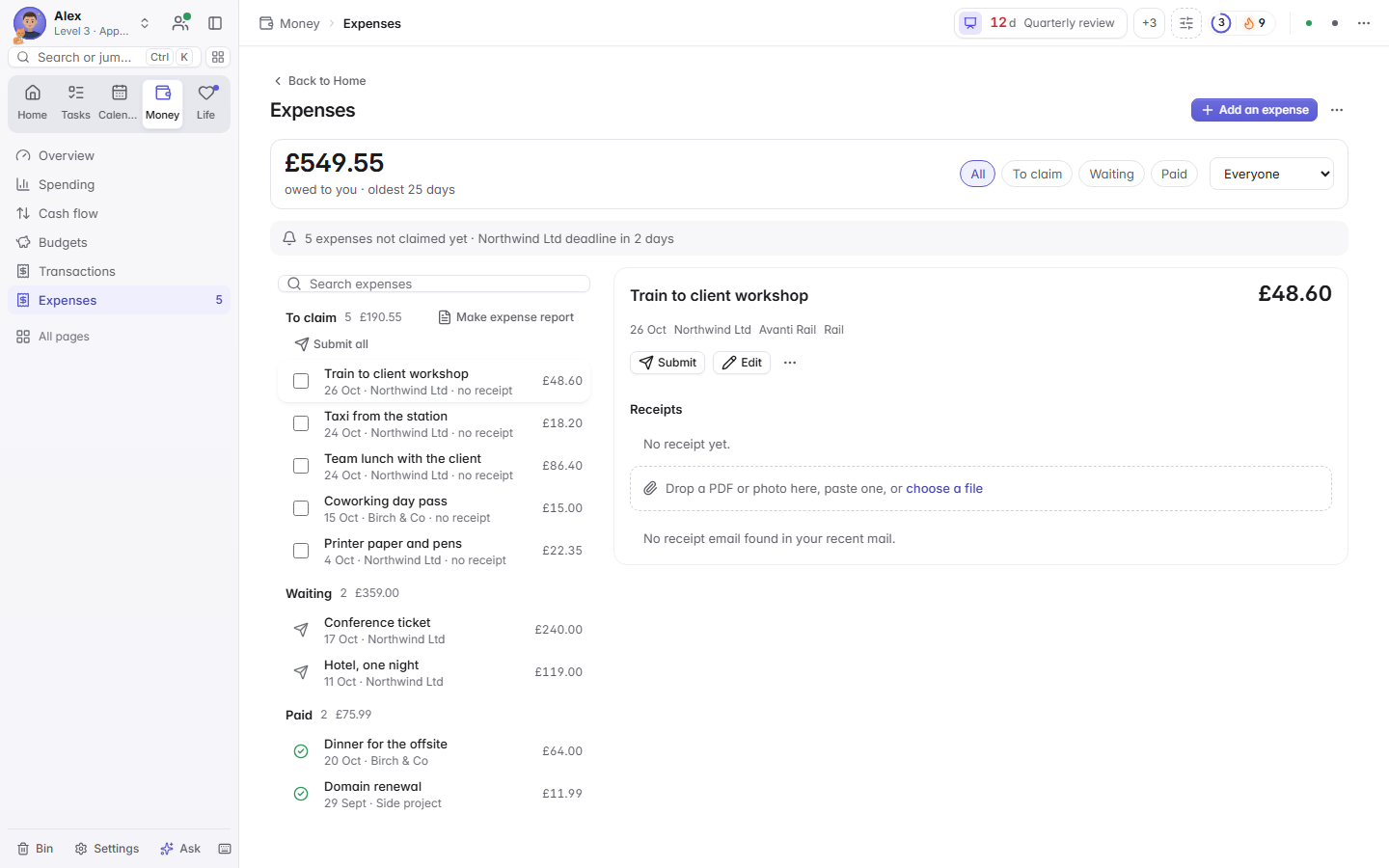The height and width of the screenshot is (868, 1389).
Task: Open Settings from the sidebar footer
Action: pos(107,849)
